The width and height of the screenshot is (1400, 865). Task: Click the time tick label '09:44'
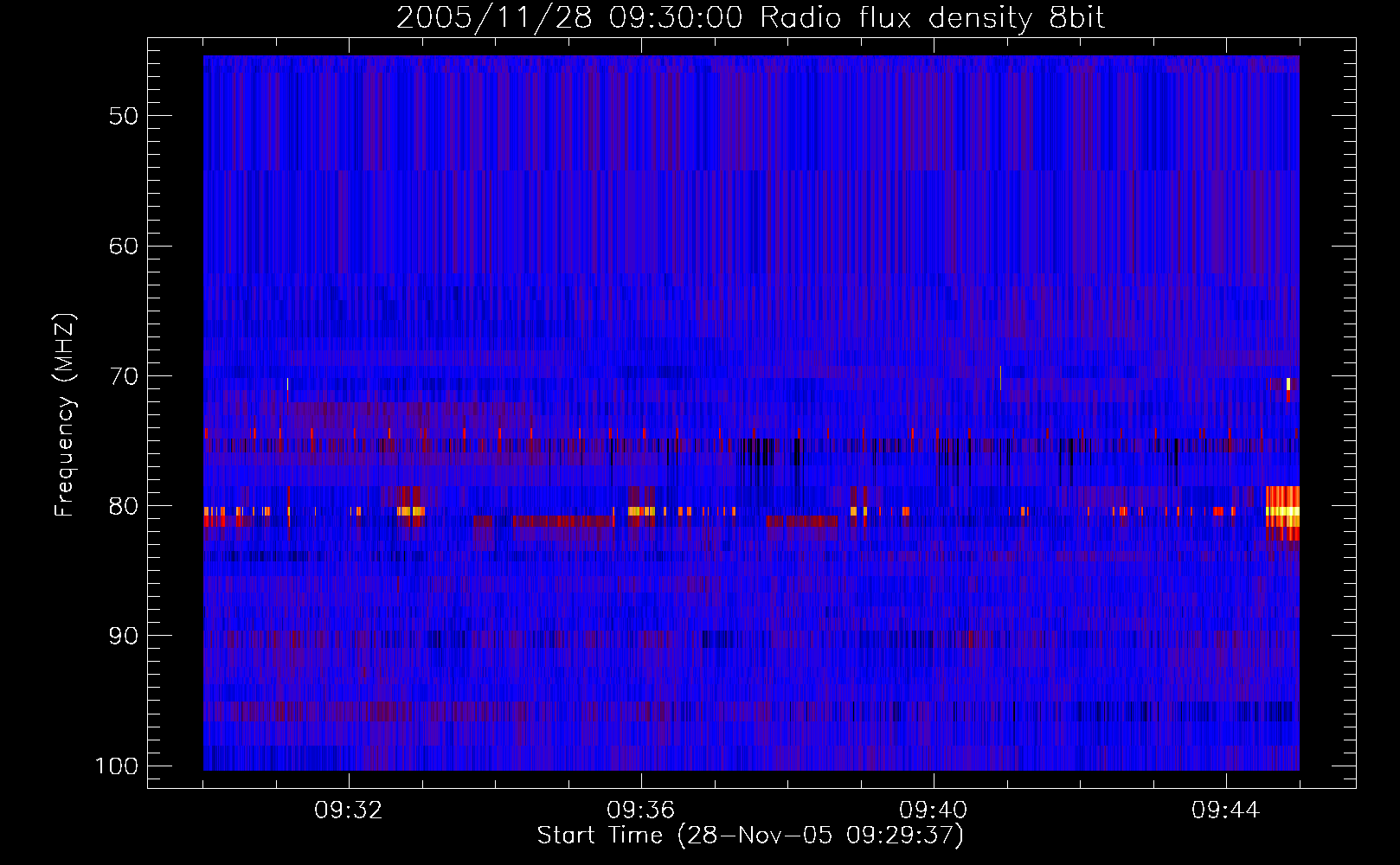[1226, 811]
